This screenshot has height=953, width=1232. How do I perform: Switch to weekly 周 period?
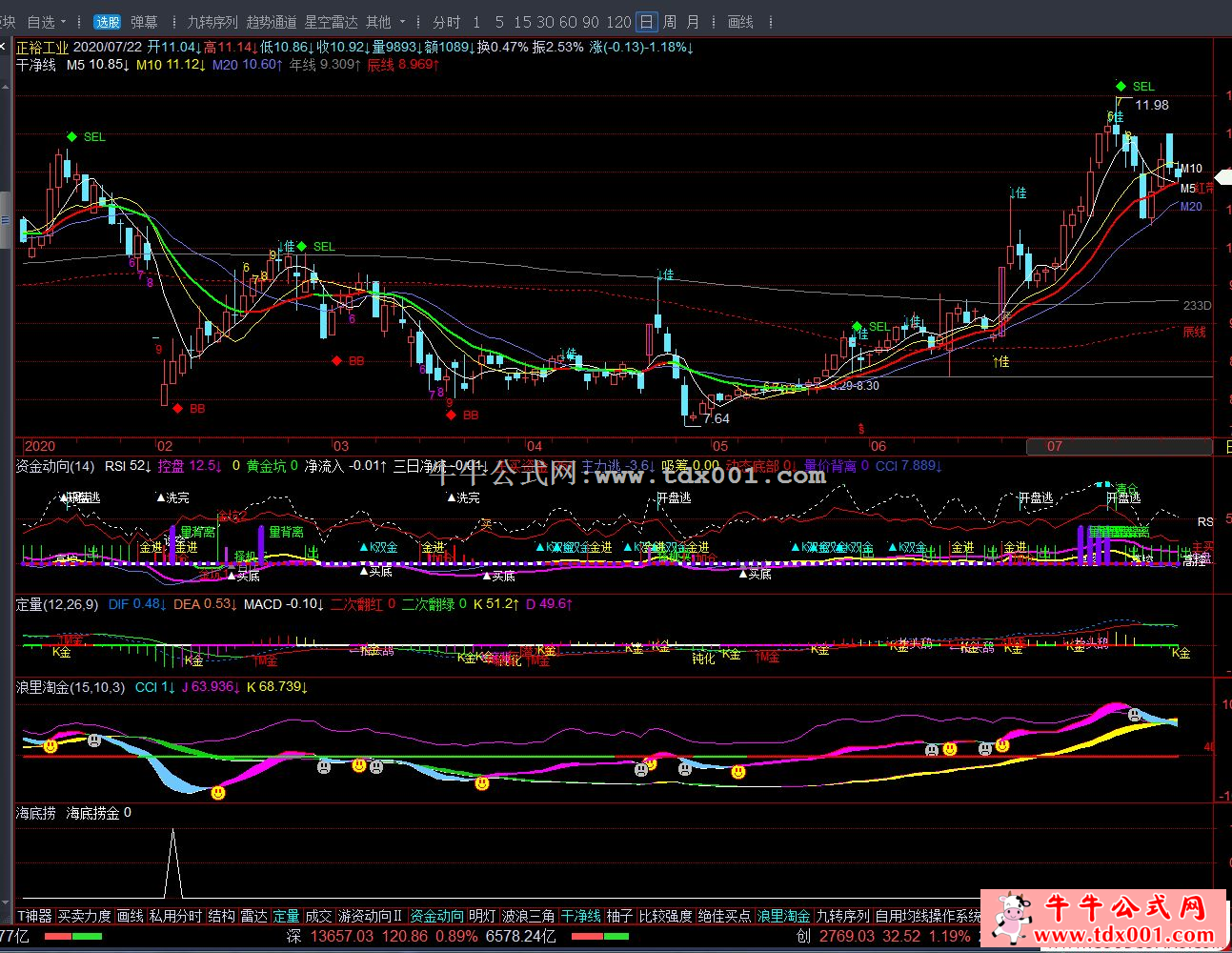coord(670,22)
